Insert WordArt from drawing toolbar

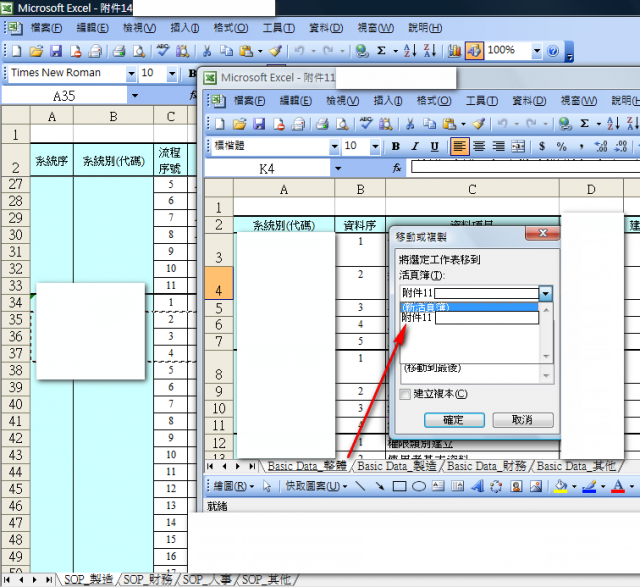(x=477, y=486)
